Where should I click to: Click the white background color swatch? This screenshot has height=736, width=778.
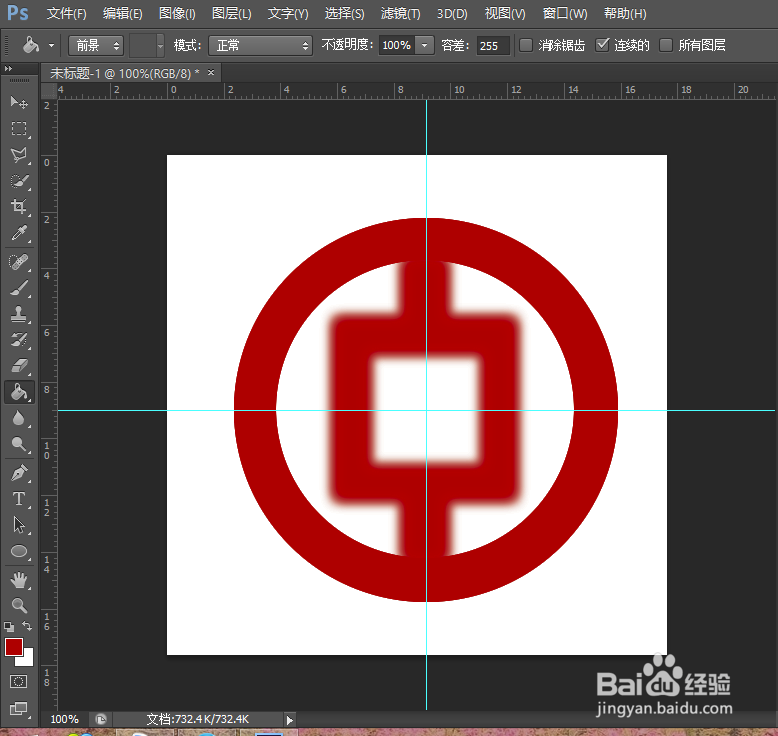pyautogui.click(x=27, y=659)
